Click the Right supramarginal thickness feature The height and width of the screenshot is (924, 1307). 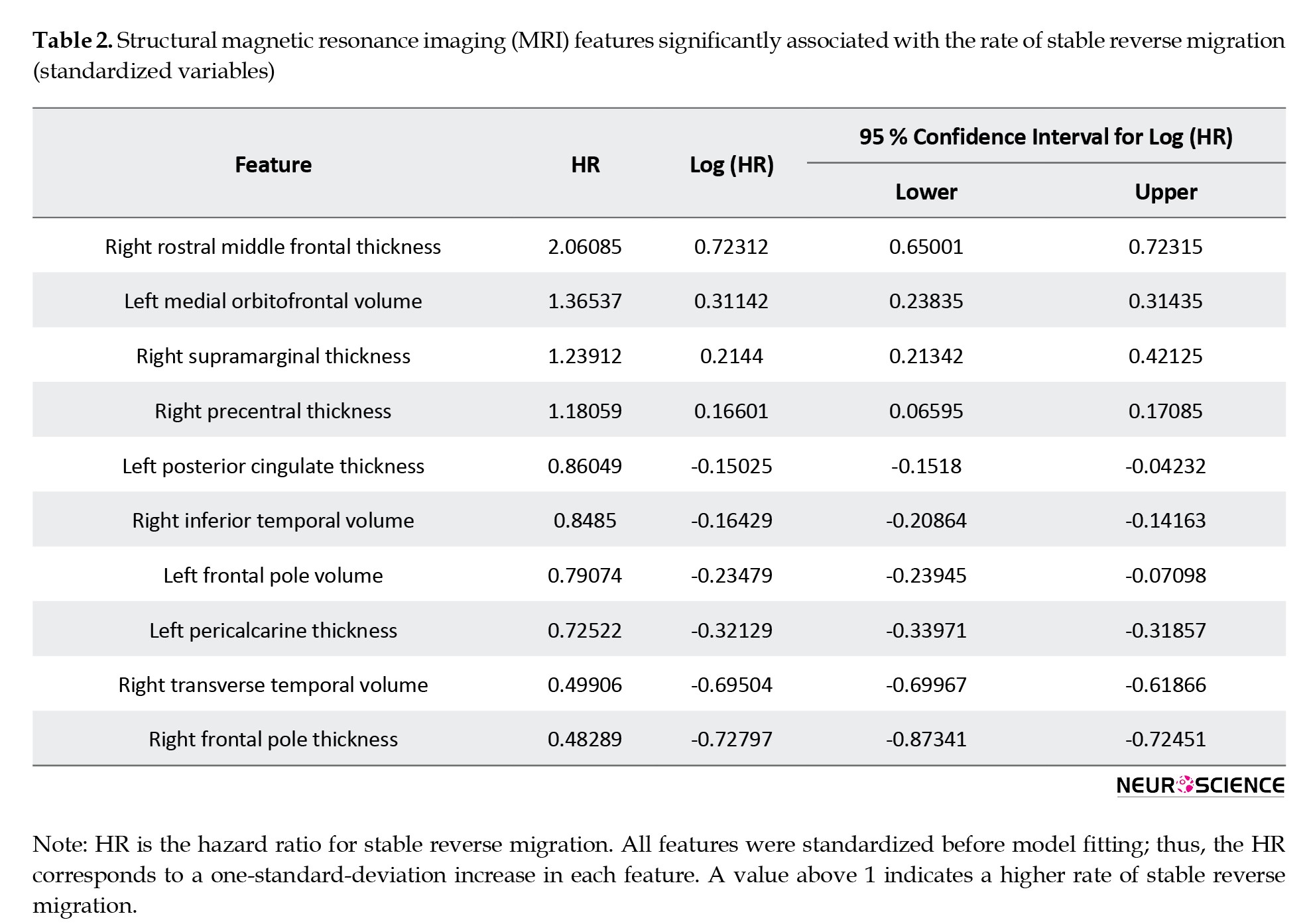pyautogui.click(x=273, y=356)
